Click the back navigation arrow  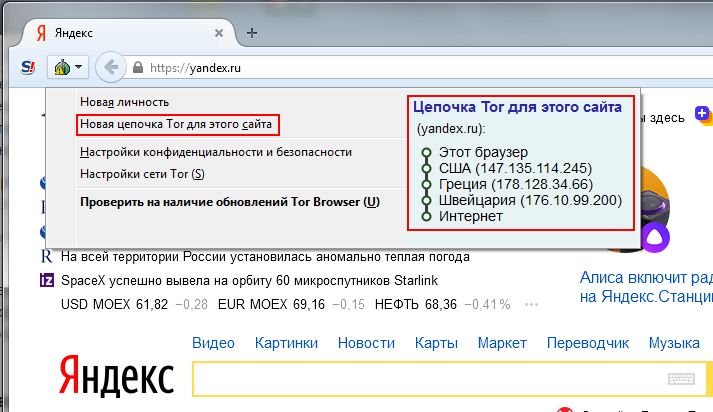coord(110,68)
